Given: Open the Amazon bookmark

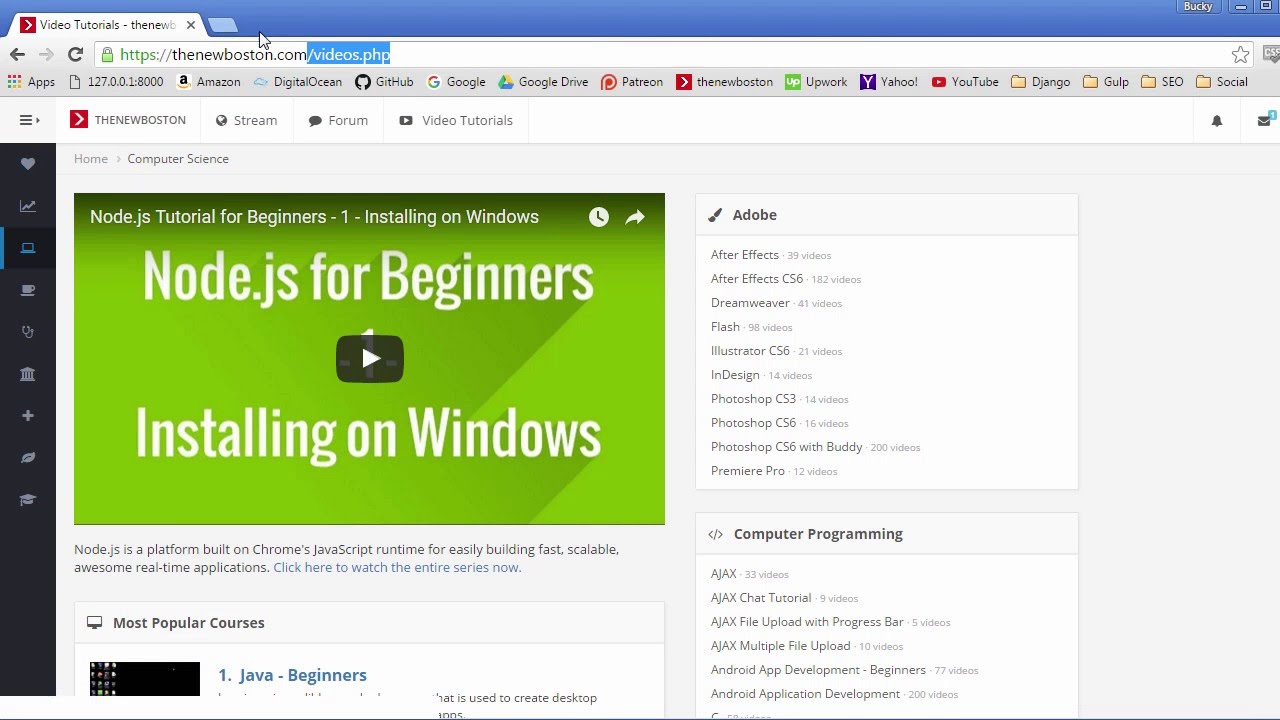Looking at the screenshot, I should pyautogui.click(x=209, y=82).
